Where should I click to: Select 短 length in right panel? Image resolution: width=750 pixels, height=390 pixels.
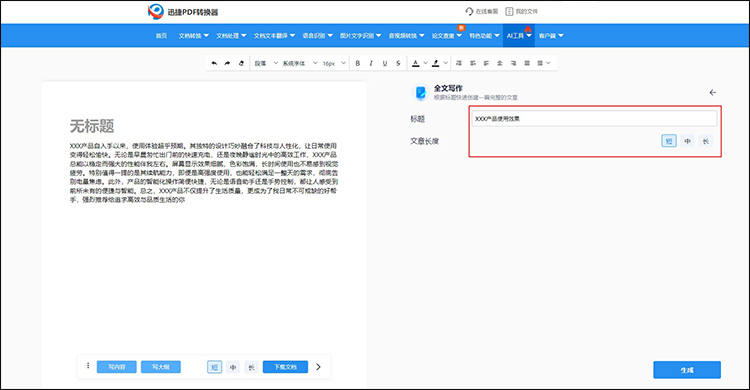tap(669, 141)
